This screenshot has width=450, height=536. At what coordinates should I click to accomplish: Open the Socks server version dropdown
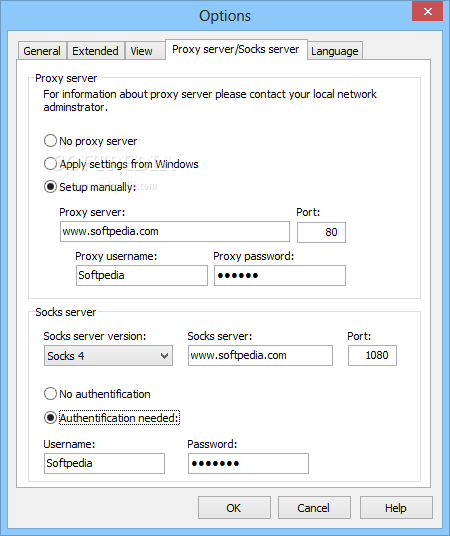108,356
